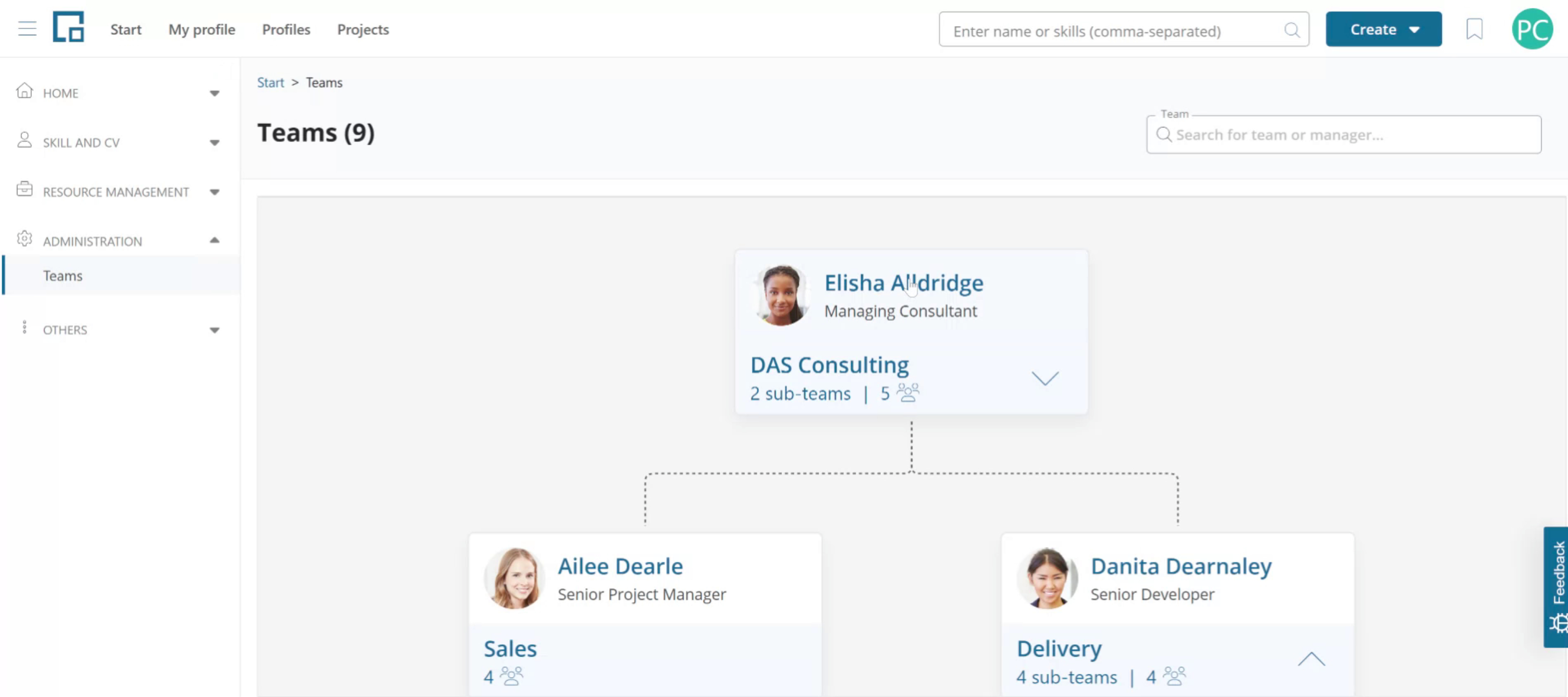This screenshot has height=697, width=1568.
Task: Expand the OTHERS sidebar section
Action: pyautogui.click(x=214, y=330)
